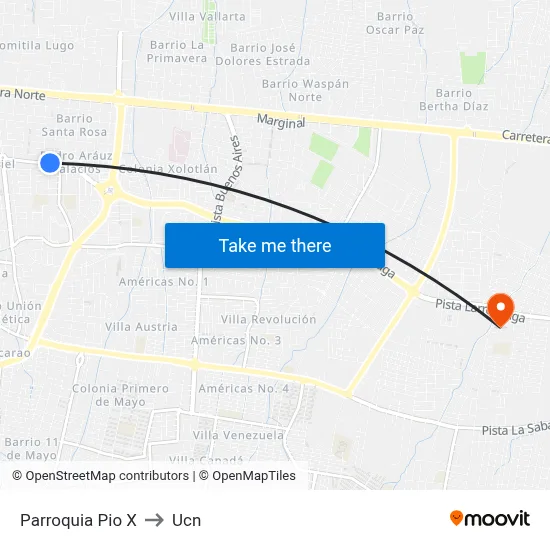
Task: Click the Villa Venezuela map label
Action: coord(238,435)
